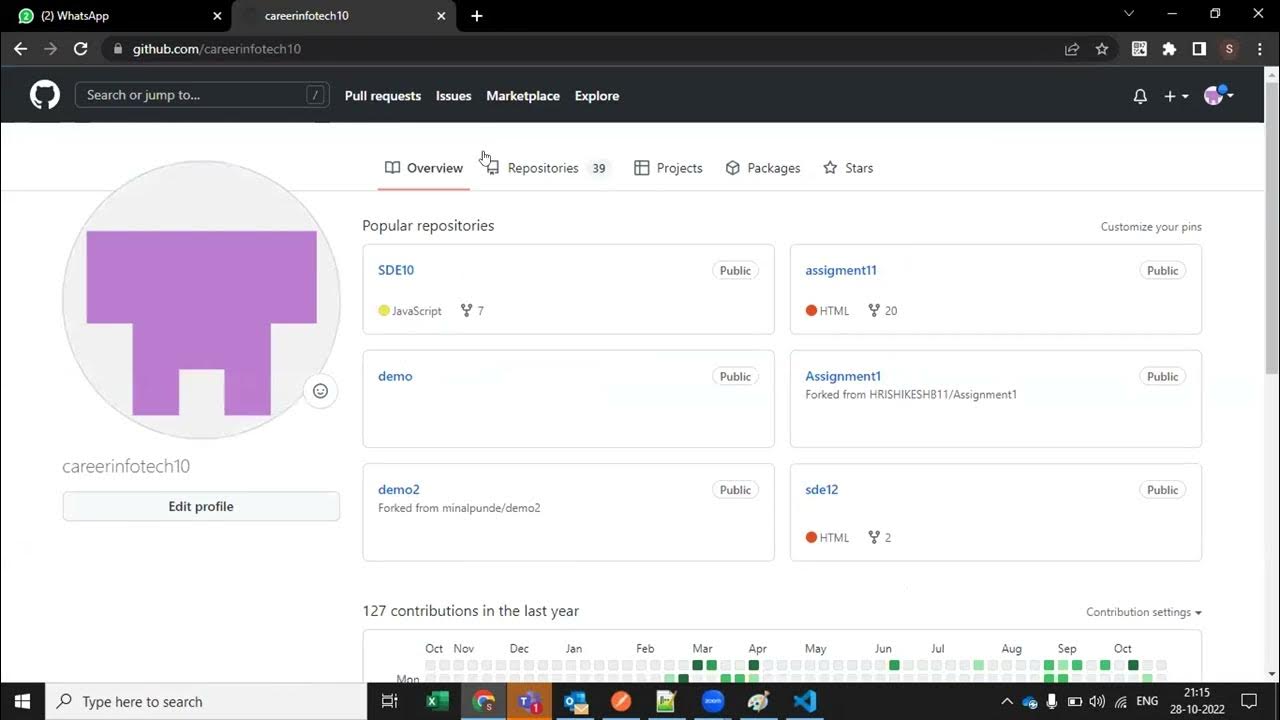Image resolution: width=1280 pixels, height=720 pixels.
Task: Click 'Forked from minalpunde/demo2' text
Action: [459, 508]
